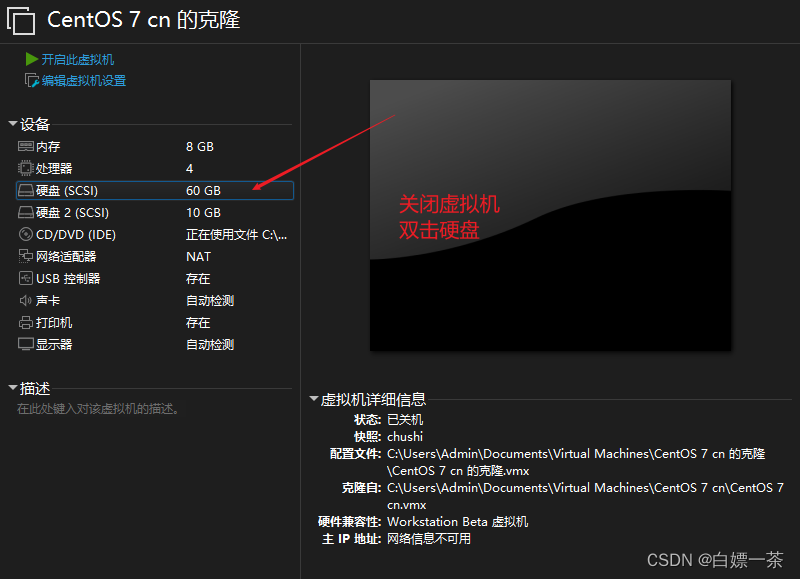Click the edit VM settings wrench icon

(32, 81)
